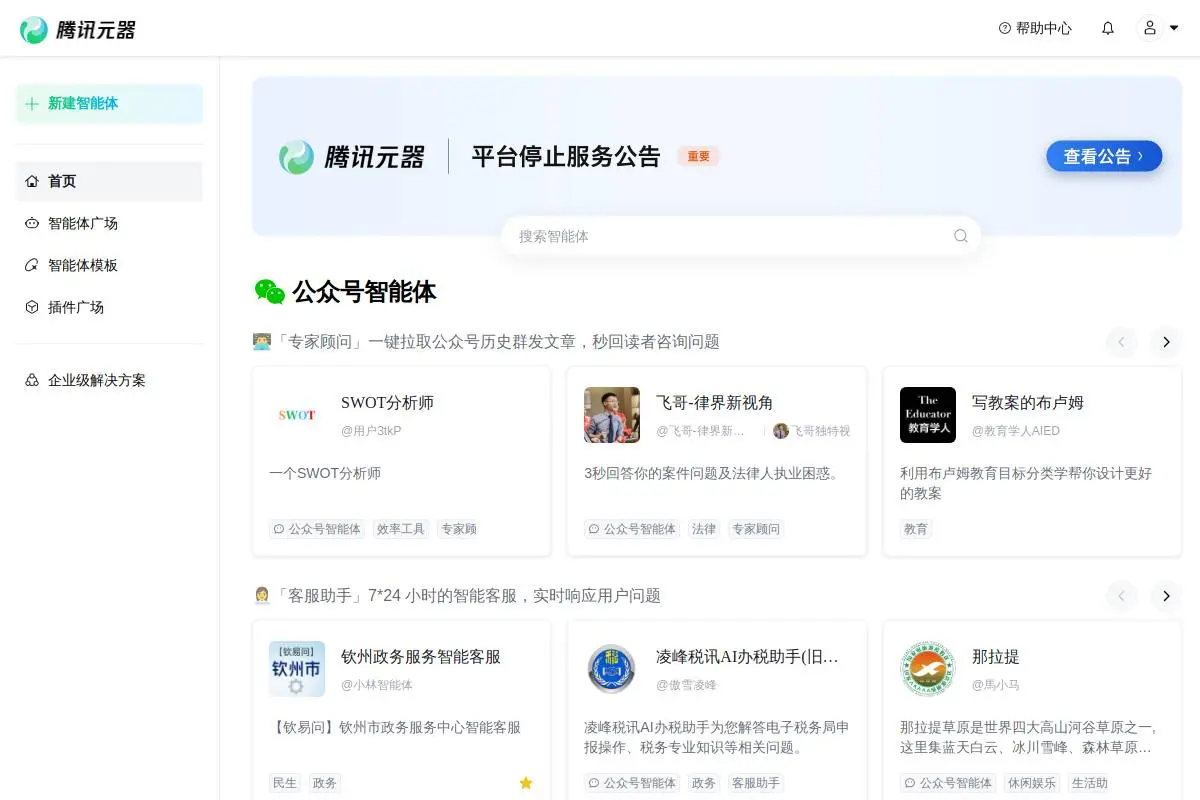Image resolution: width=1200 pixels, height=800 pixels.
Task: Click the plus icon in 新建智能体
Action: tap(32, 103)
